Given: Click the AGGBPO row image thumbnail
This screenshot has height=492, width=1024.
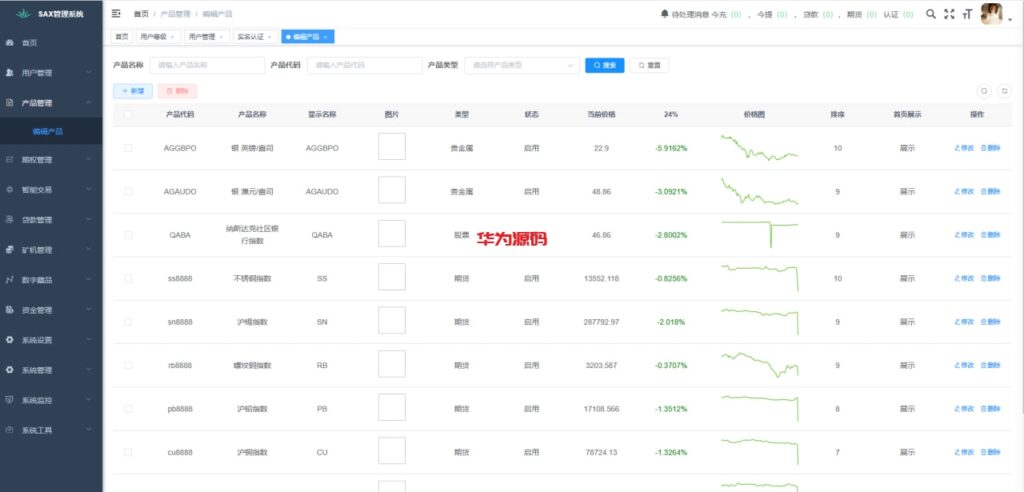Looking at the screenshot, I should click(x=392, y=146).
